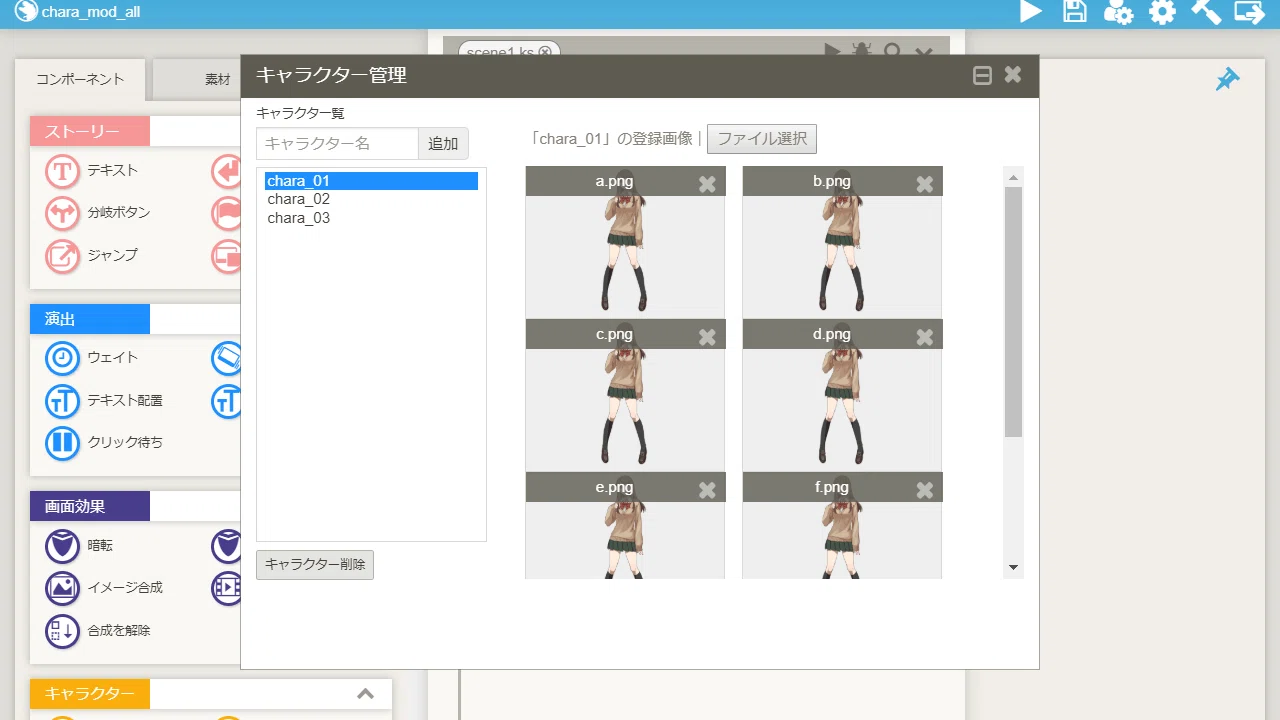Image resolution: width=1280 pixels, height=720 pixels.
Task: Close the scene1.ks tab
Action: pyautogui.click(x=545, y=52)
